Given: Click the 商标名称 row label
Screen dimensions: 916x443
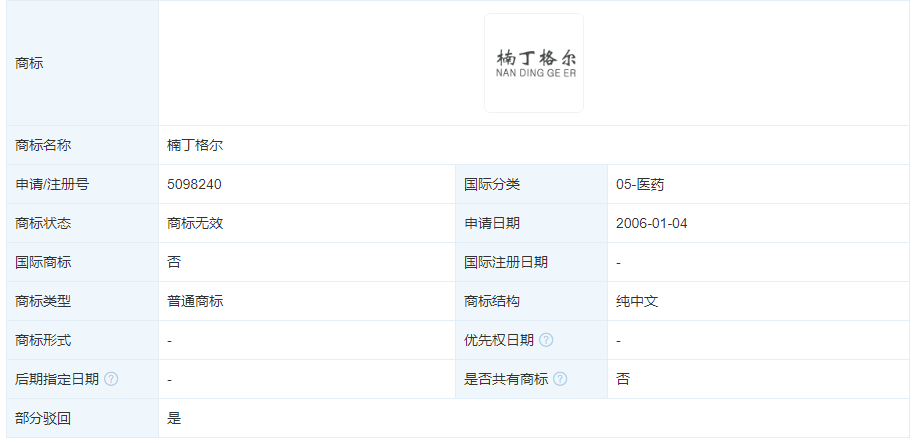Looking at the screenshot, I should 44,145.
